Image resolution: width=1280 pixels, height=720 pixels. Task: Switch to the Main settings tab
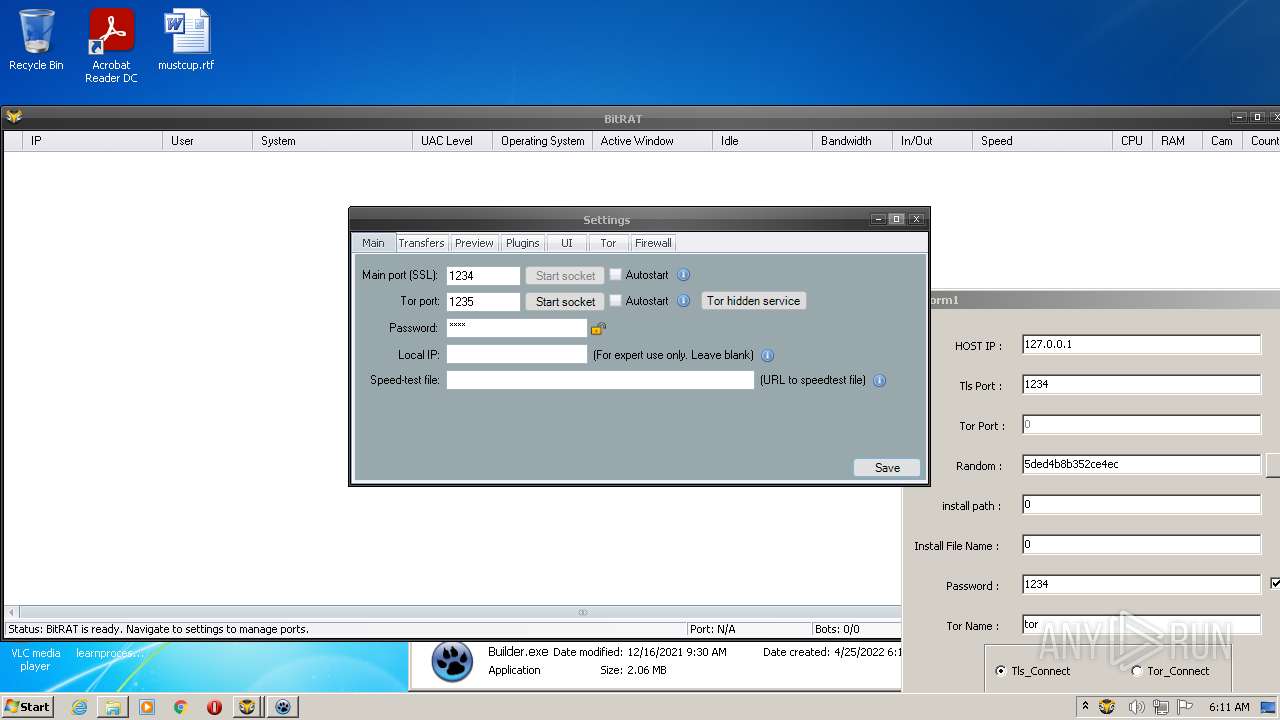373,243
